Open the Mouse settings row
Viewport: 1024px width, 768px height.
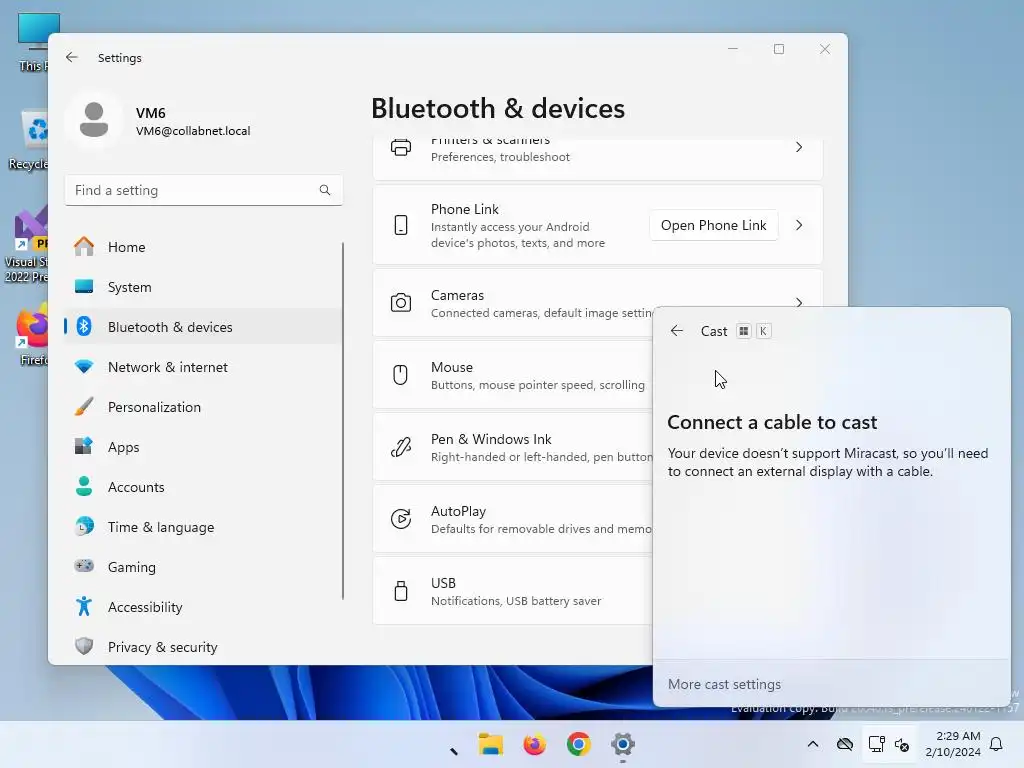point(513,375)
